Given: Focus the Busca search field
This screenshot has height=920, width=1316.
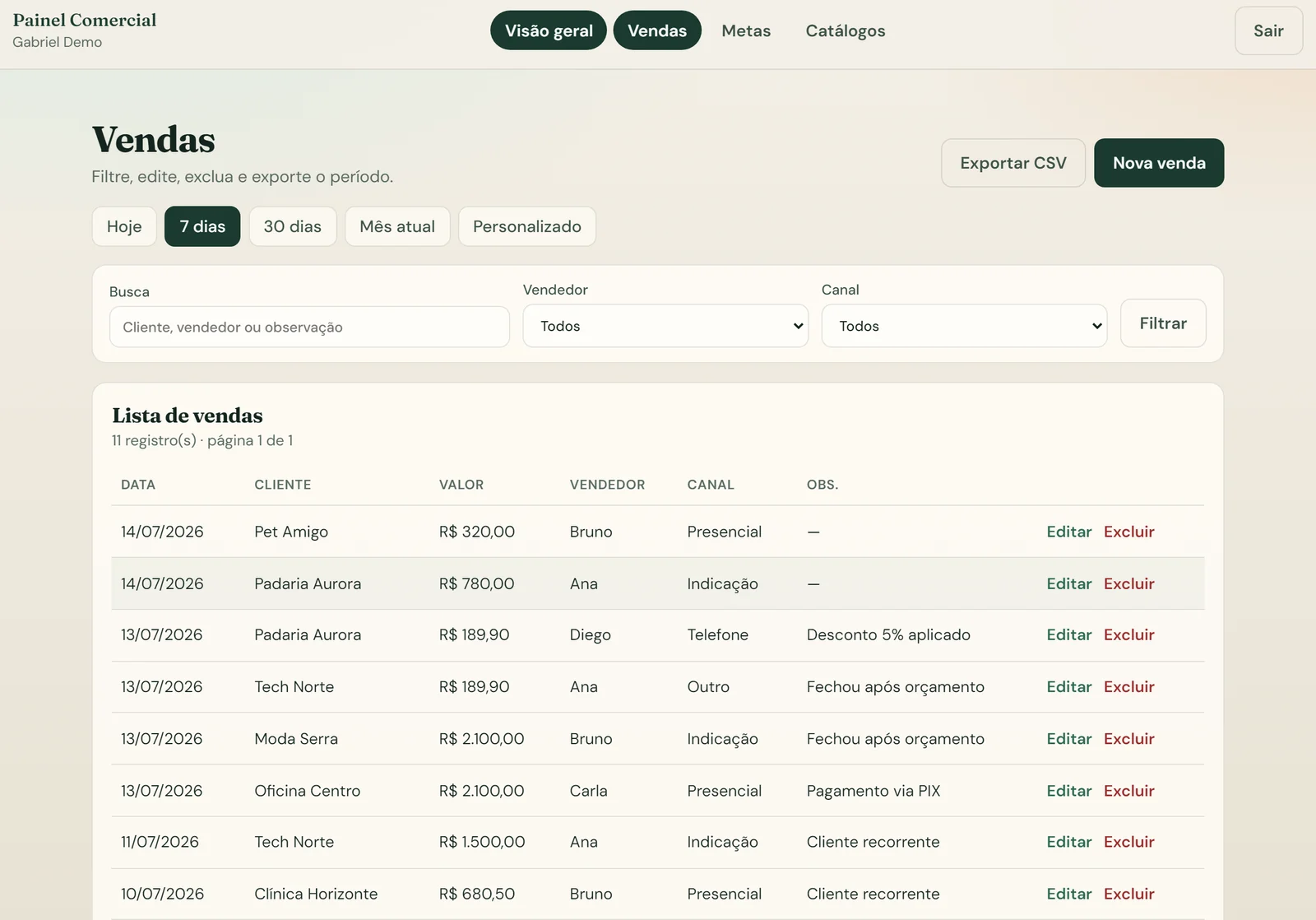Looking at the screenshot, I should [x=309, y=327].
